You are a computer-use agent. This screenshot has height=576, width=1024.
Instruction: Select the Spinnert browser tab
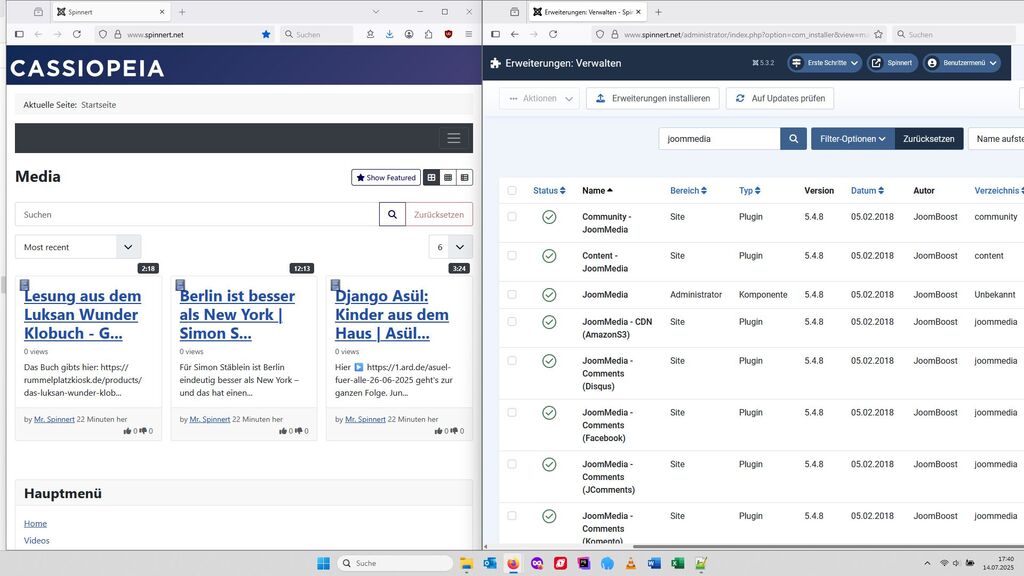point(110,12)
